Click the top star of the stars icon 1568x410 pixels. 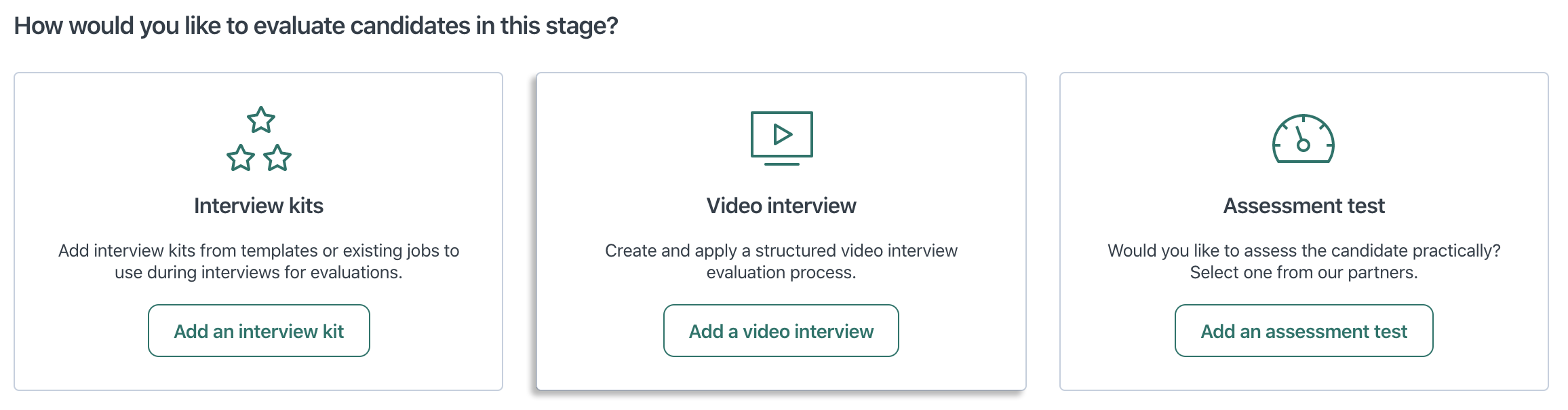tap(261, 119)
